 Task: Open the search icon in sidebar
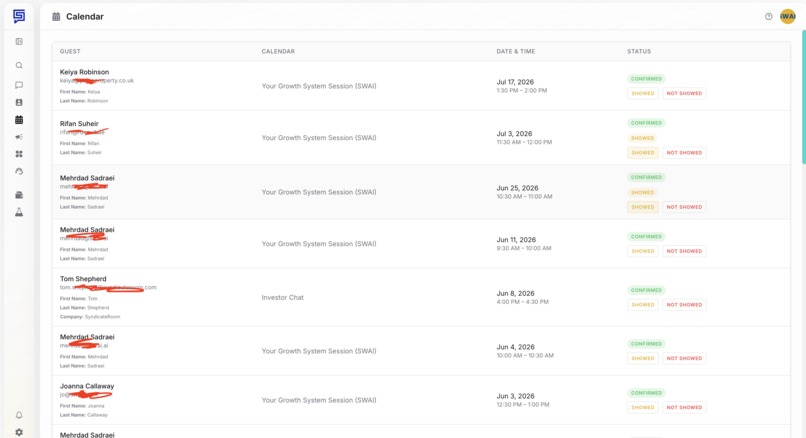click(19, 65)
